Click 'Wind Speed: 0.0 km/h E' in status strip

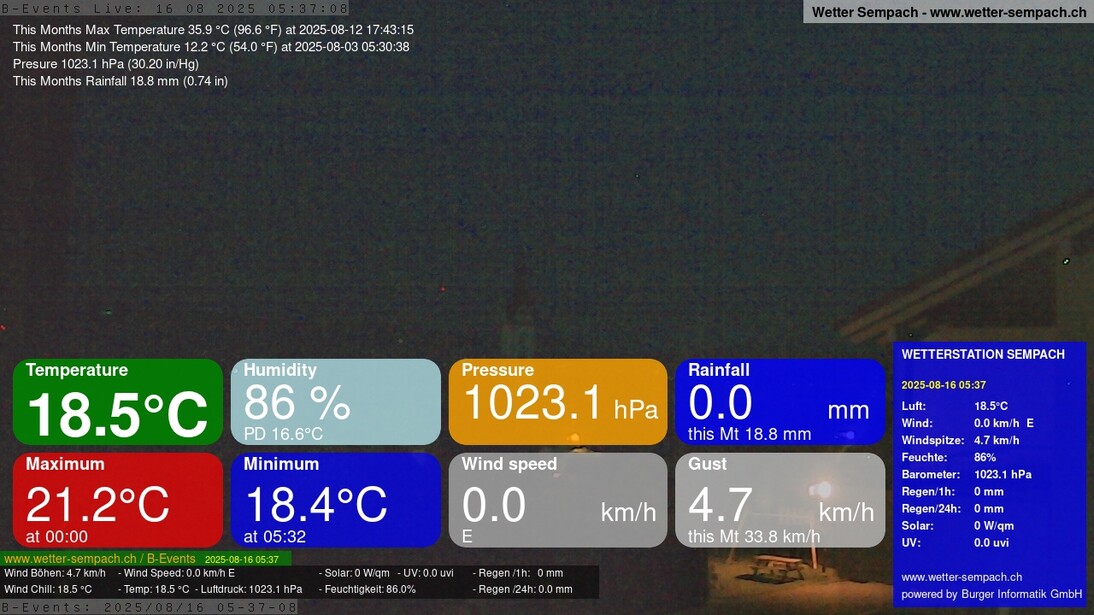[179, 573]
